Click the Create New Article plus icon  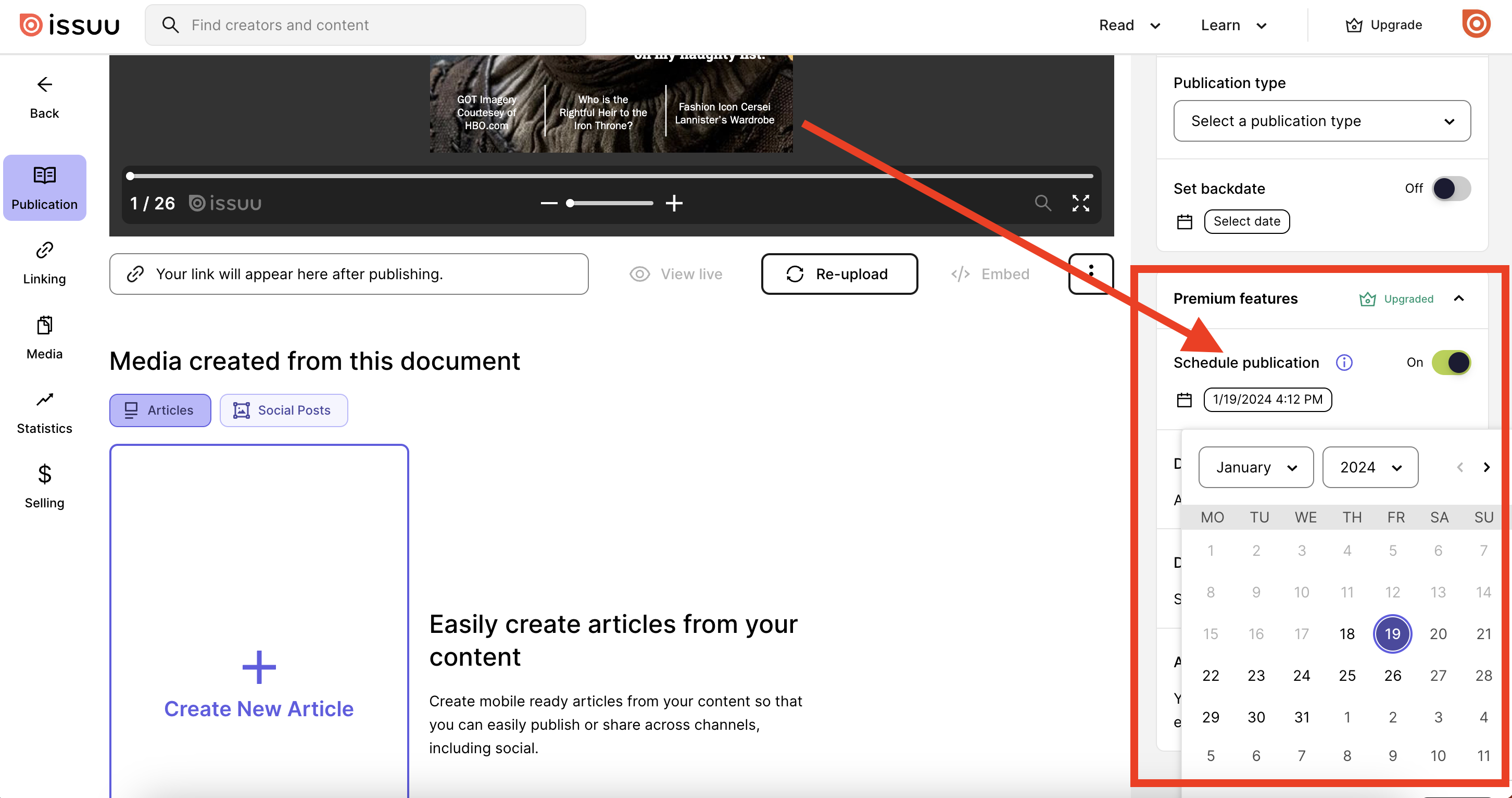tap(259, 667)
